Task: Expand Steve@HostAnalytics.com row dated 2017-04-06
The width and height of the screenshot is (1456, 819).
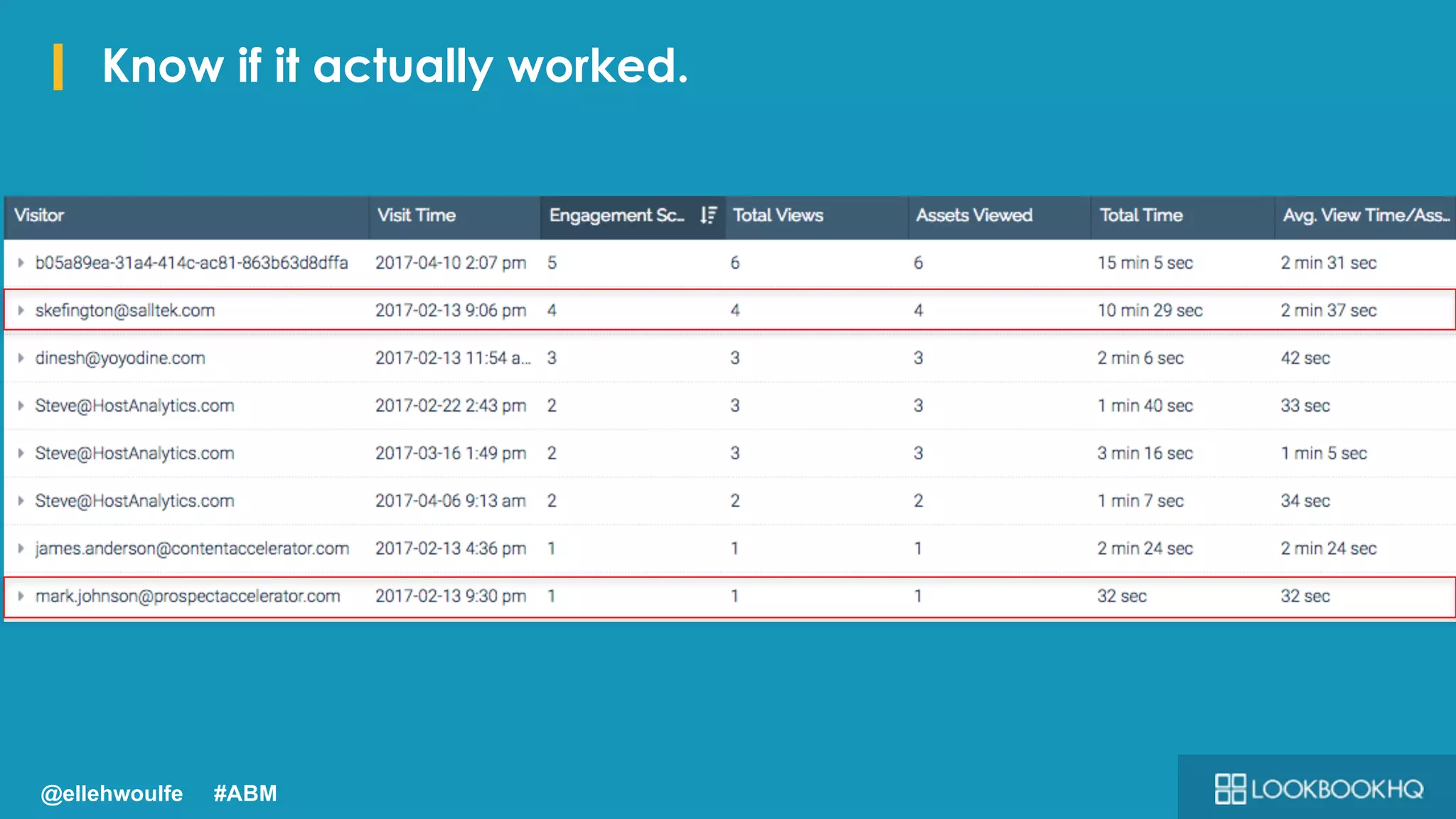Action: coord(21,501)
